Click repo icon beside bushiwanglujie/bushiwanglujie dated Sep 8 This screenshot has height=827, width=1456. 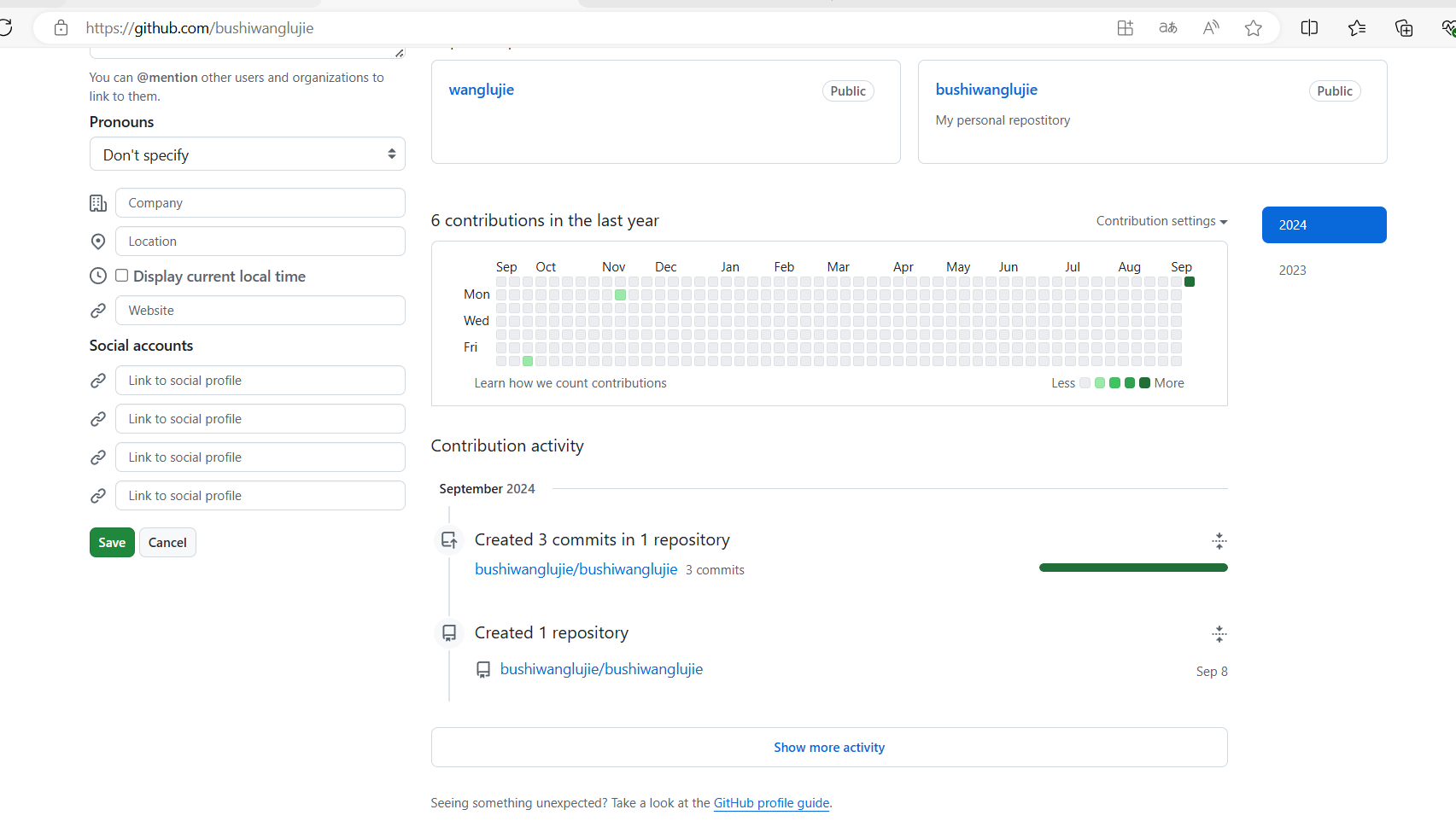[483, 670]
